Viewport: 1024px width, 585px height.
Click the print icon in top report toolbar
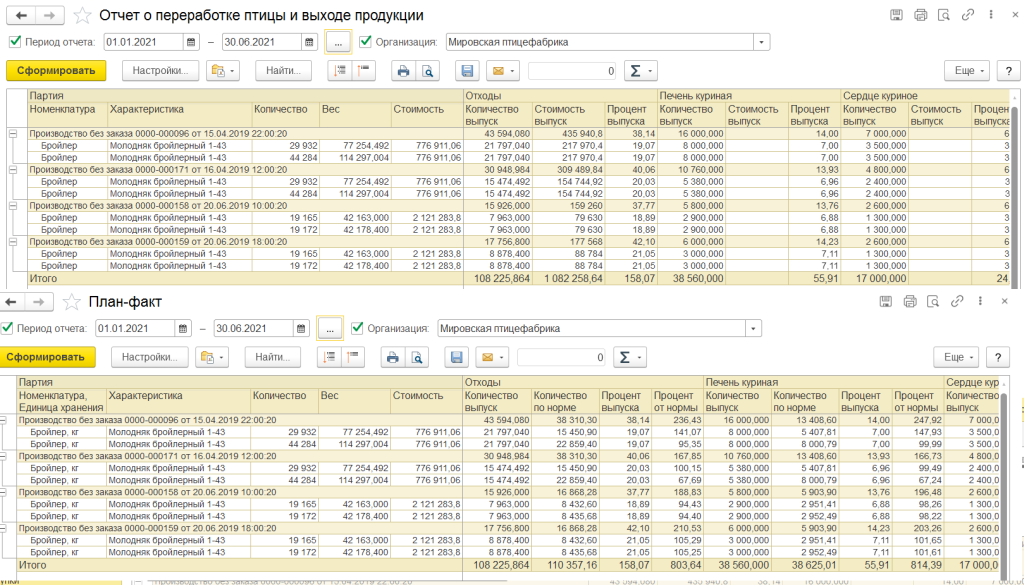[404, 71]
